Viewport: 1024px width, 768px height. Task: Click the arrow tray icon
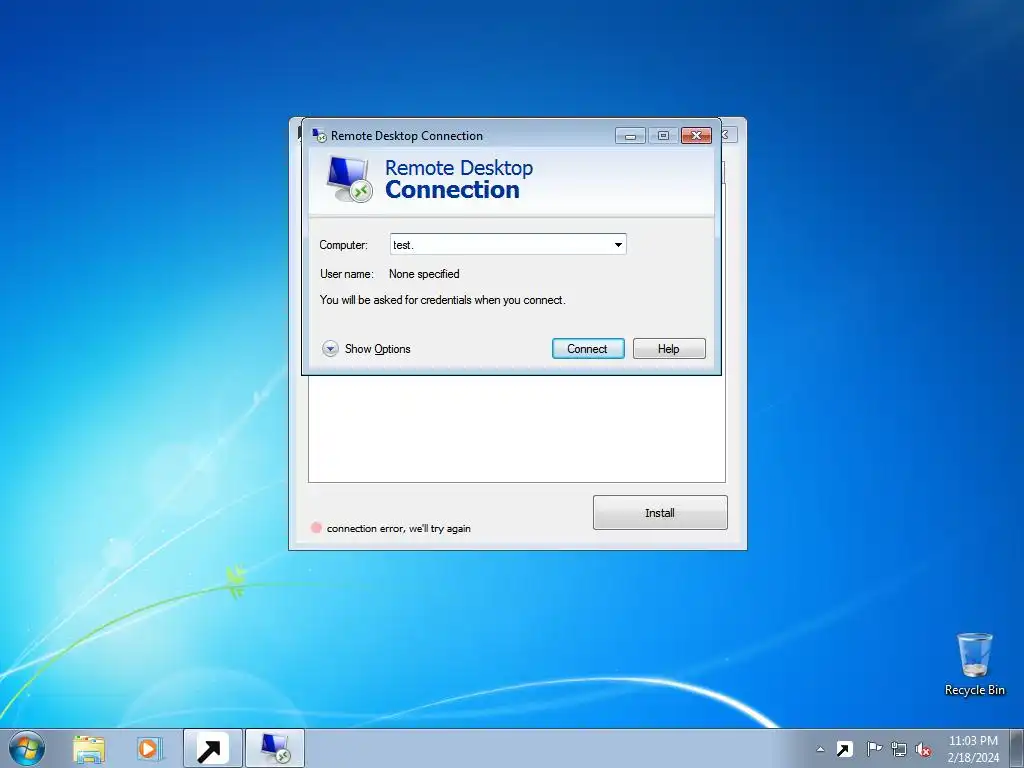(x=844, y=749)
